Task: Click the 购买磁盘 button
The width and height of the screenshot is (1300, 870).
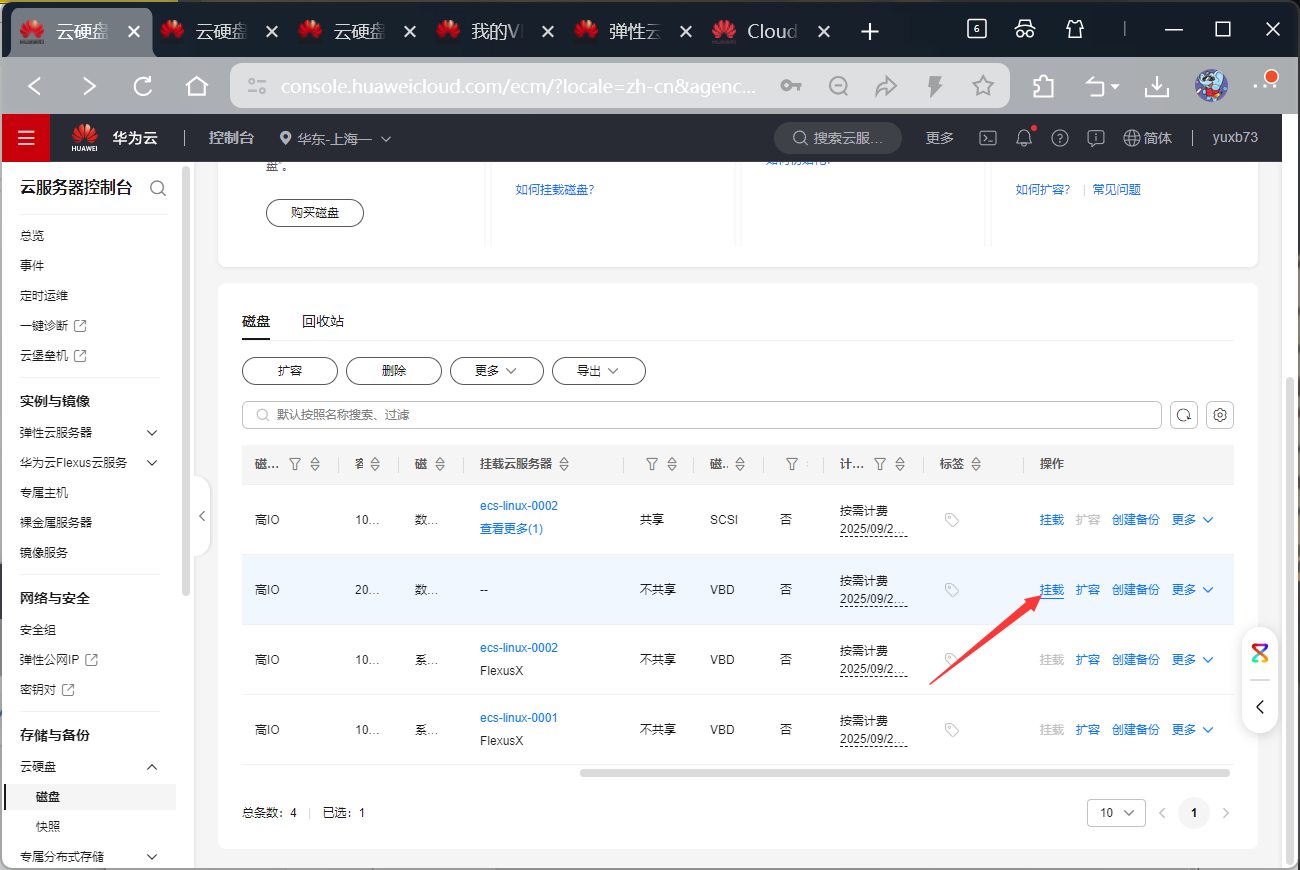Action: 315,213
